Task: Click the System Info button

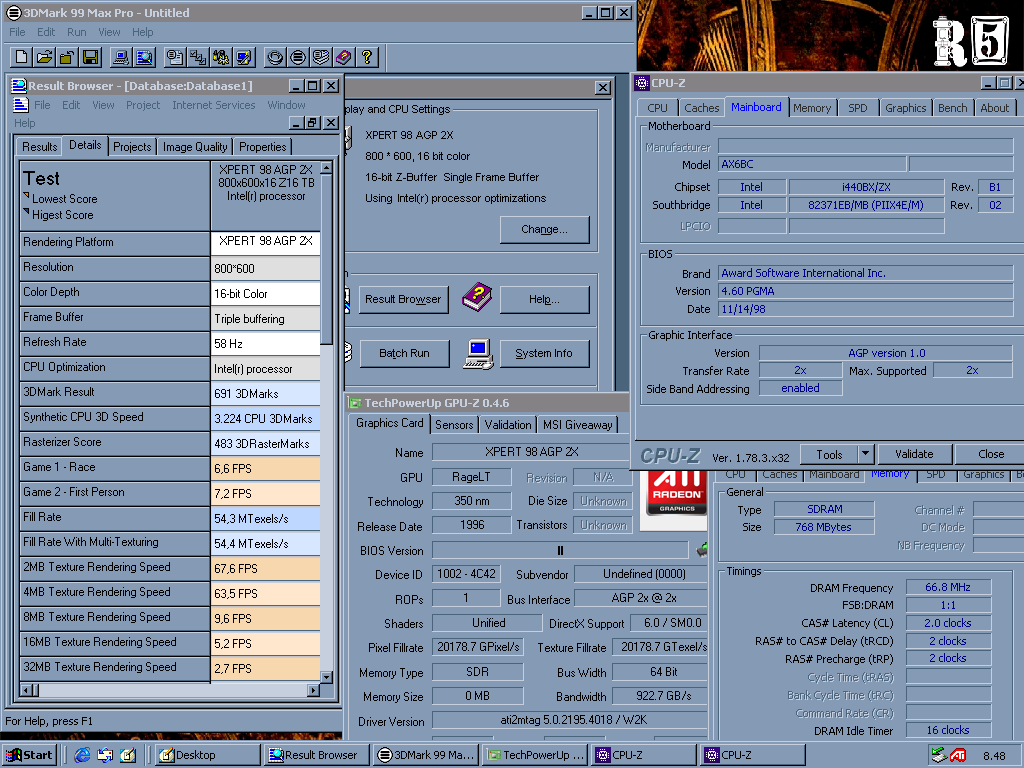Action: (x=544, y=353)
